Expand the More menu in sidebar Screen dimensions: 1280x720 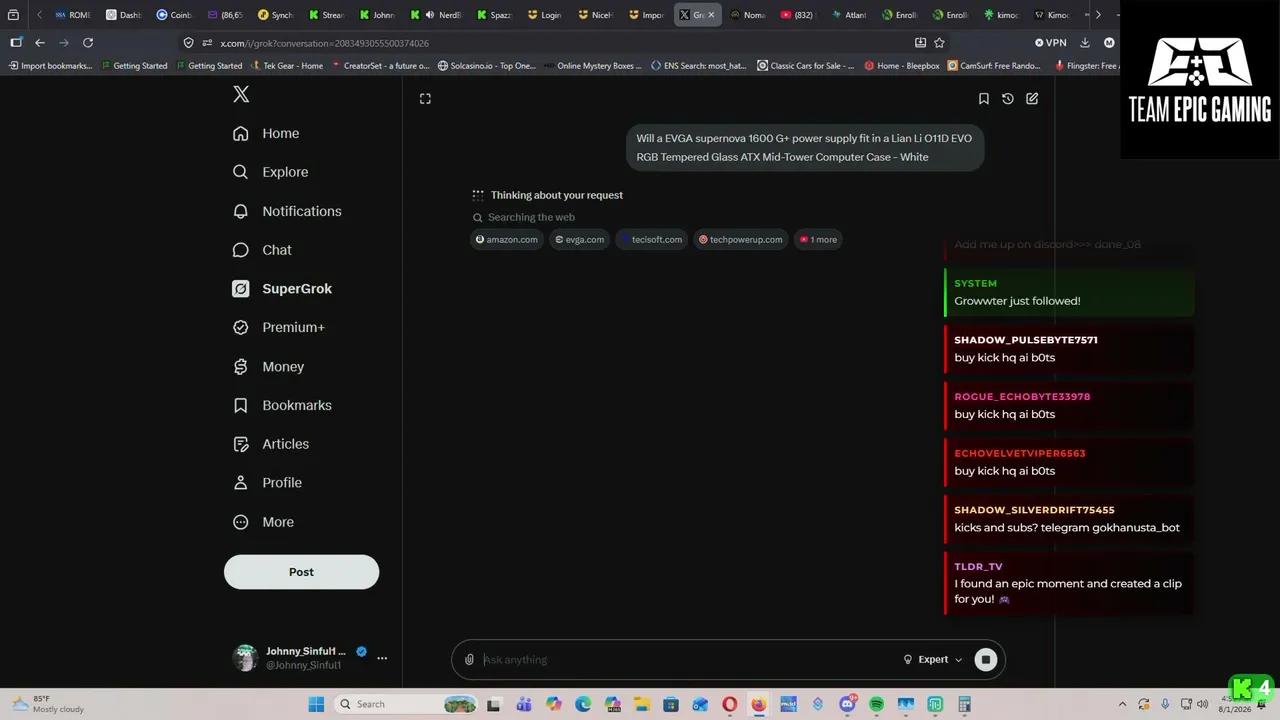click(263, 522)
